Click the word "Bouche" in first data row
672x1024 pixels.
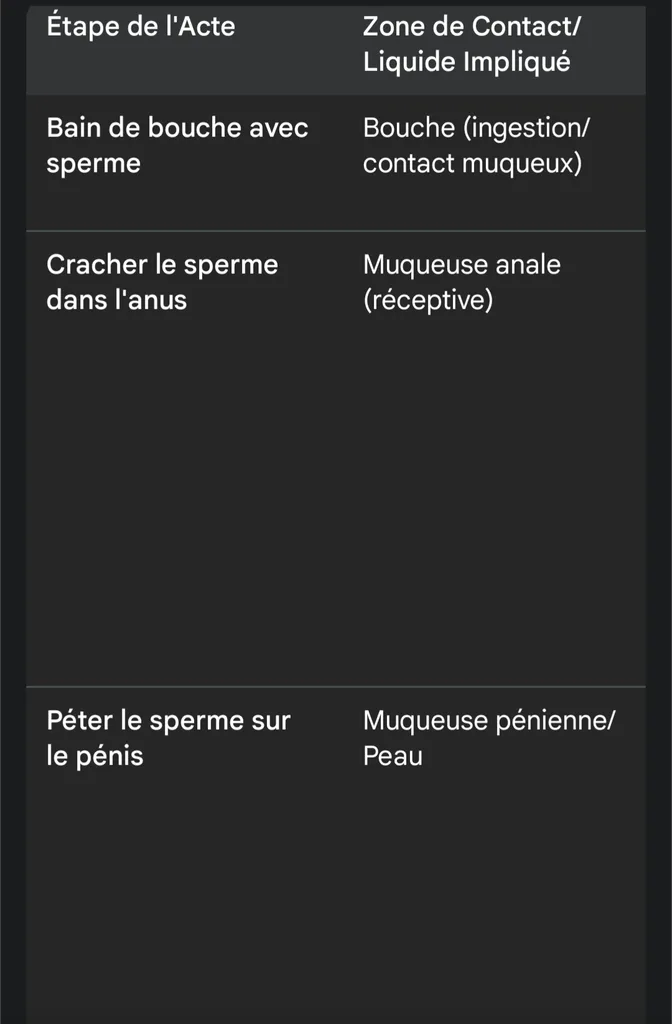pyautogui.click(x=409, y=128)
